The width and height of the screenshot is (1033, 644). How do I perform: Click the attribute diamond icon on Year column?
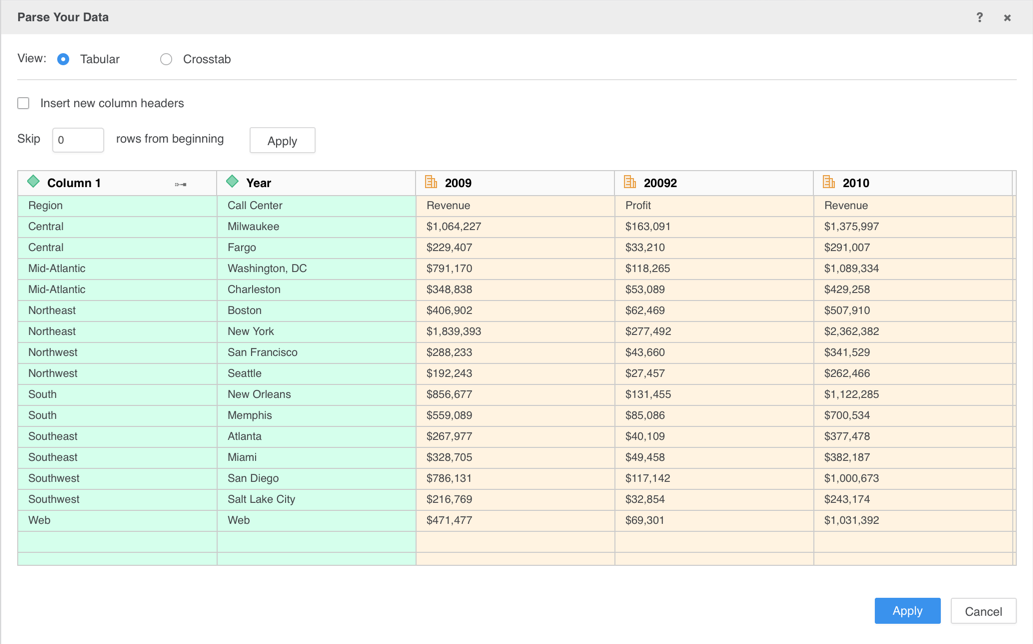232,182
